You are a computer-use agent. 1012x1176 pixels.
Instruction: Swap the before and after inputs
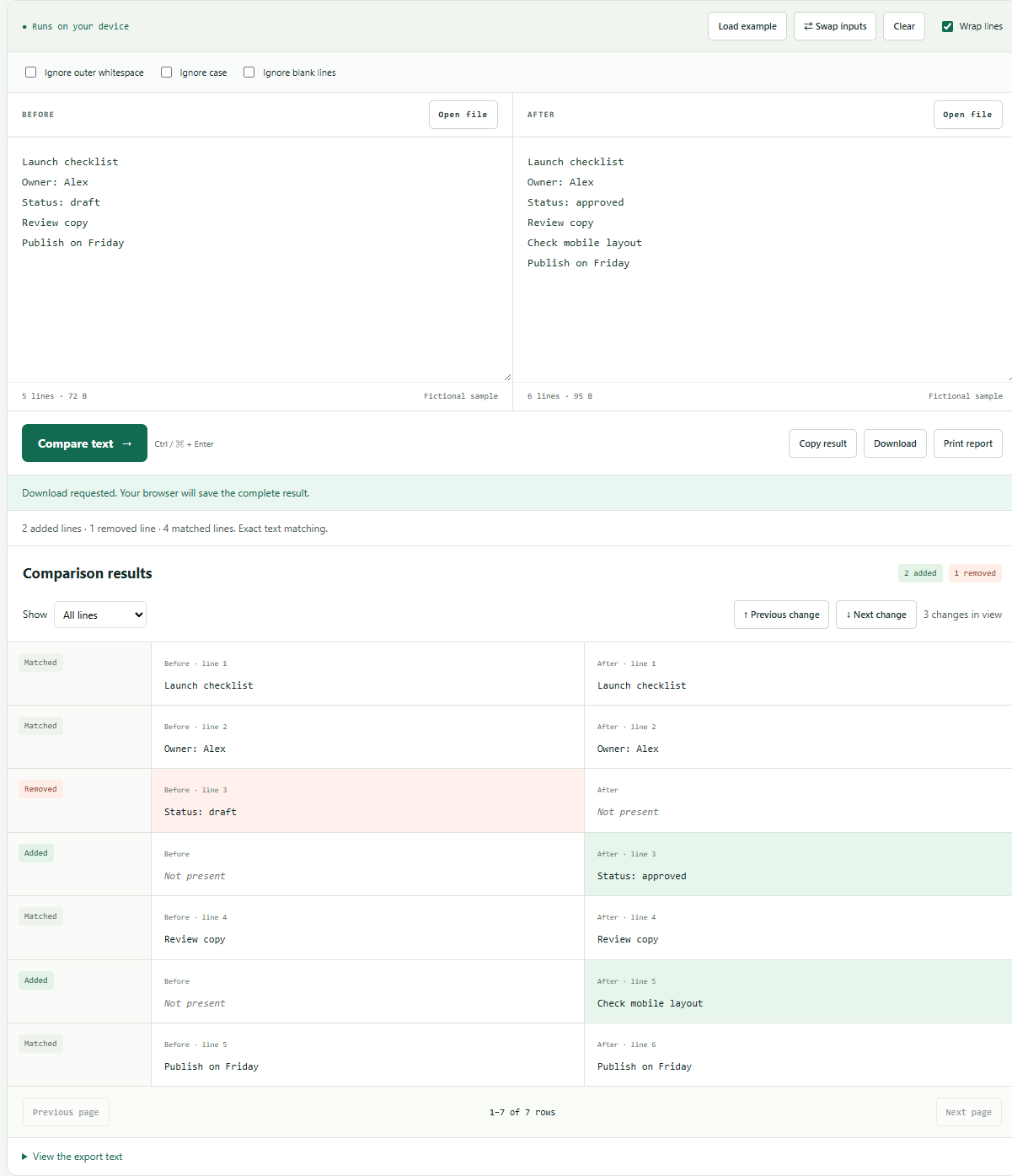point(835,26)
